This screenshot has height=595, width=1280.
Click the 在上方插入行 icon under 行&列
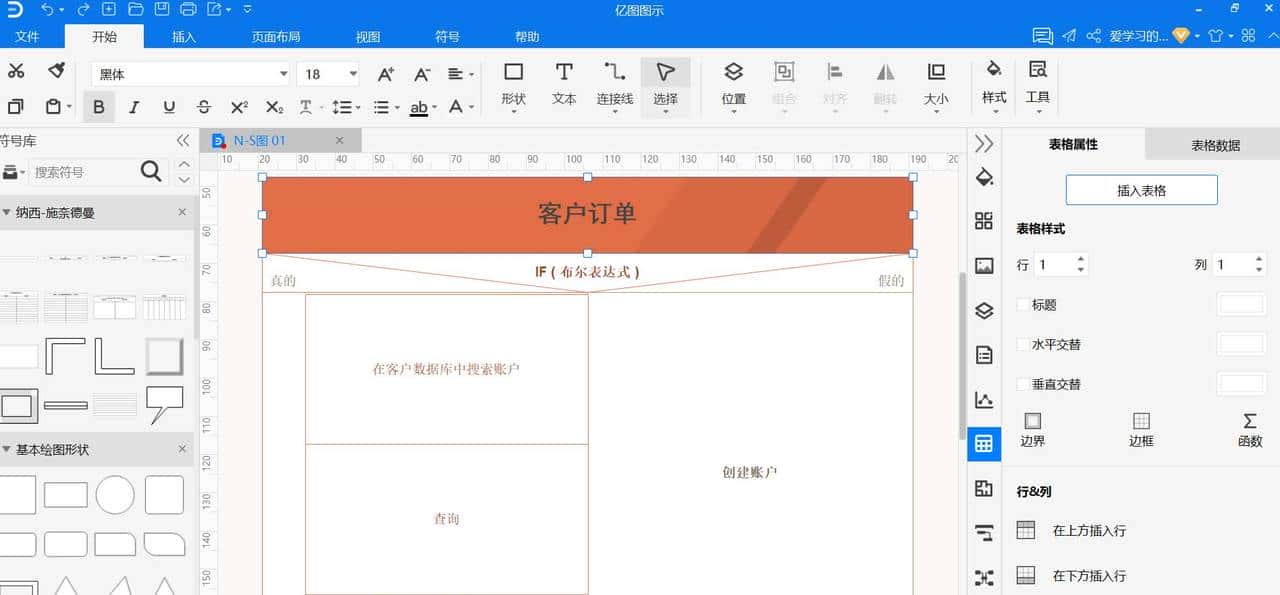[x=1024, y=530]
